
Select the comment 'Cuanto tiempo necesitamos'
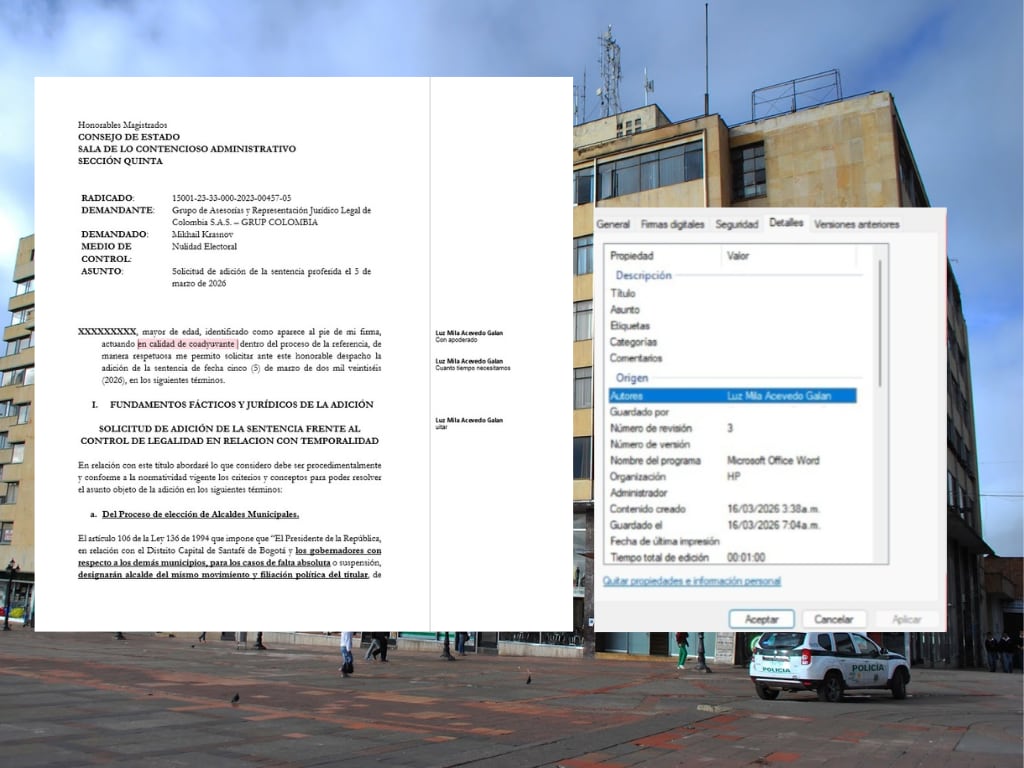pos(474,364)
